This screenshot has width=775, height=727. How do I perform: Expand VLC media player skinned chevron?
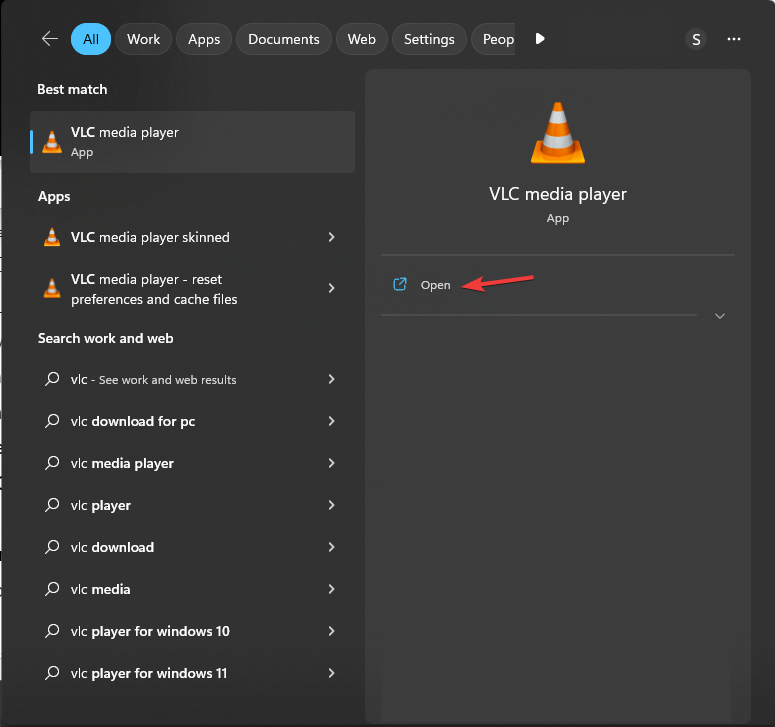331,237
